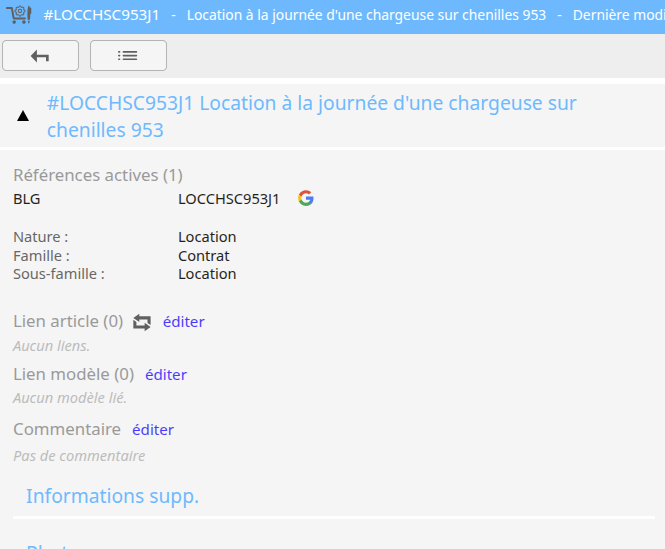Viewport: 665px width, 549px height.
Task: Select the LOCCHSC953J1 reference value
Action: pos(229,199)
